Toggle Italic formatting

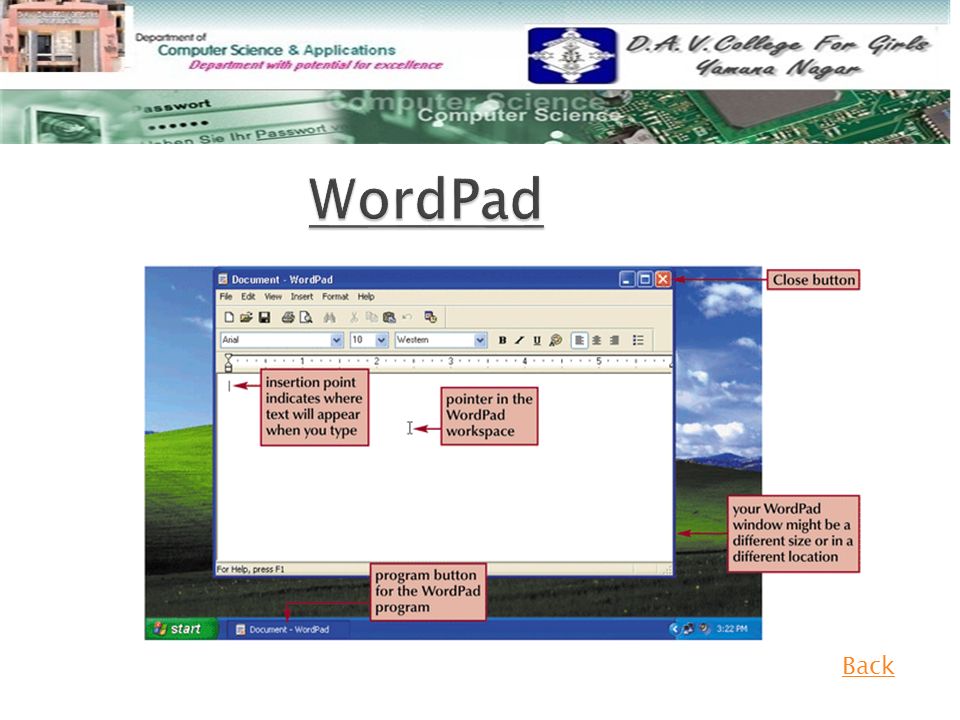519,340
